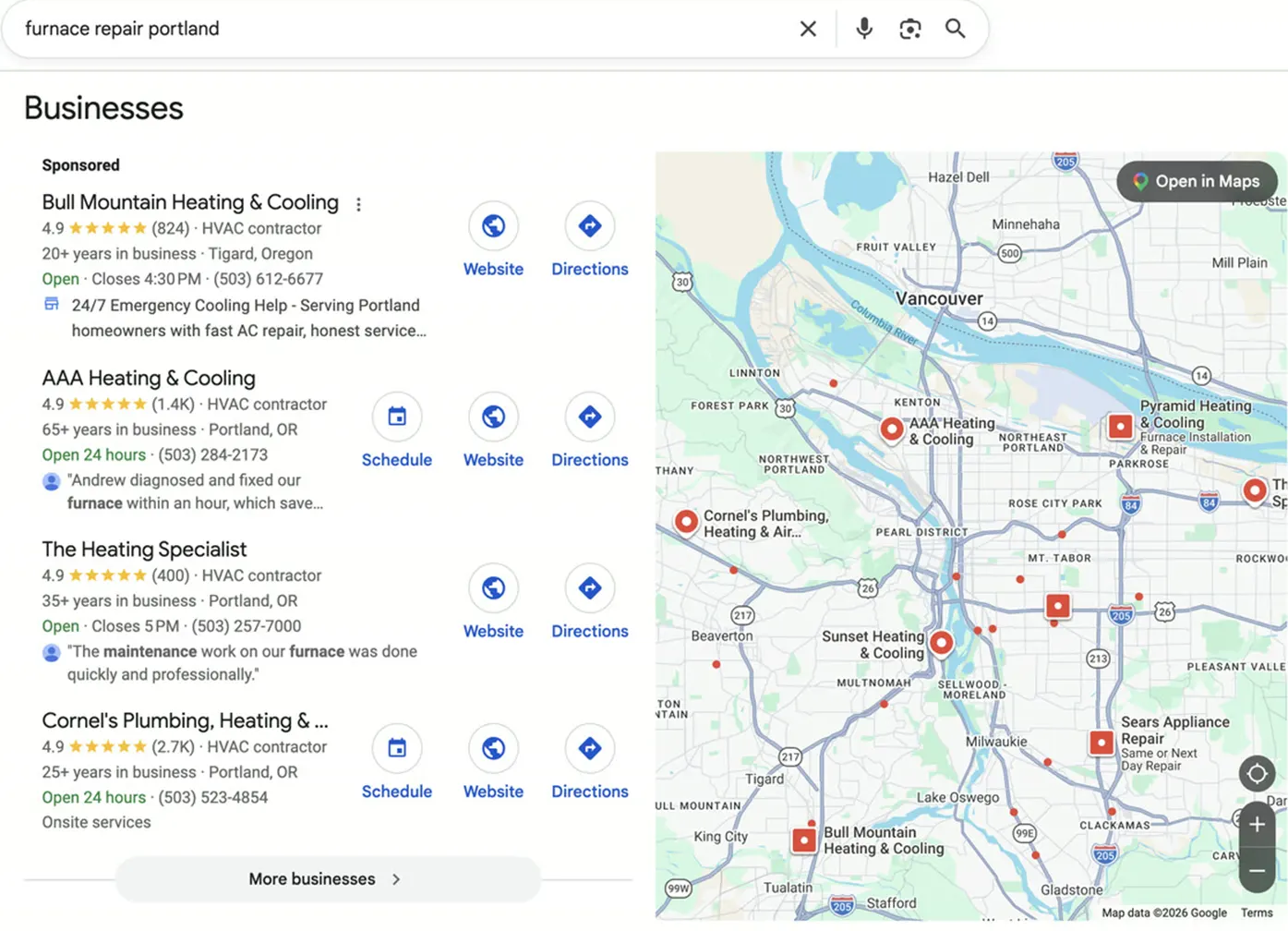Image resolution: width=1288 pixels, height=931 pixels.
Task: Get directions to Cornel's Plumbing
Action: [x=590, y=748]
